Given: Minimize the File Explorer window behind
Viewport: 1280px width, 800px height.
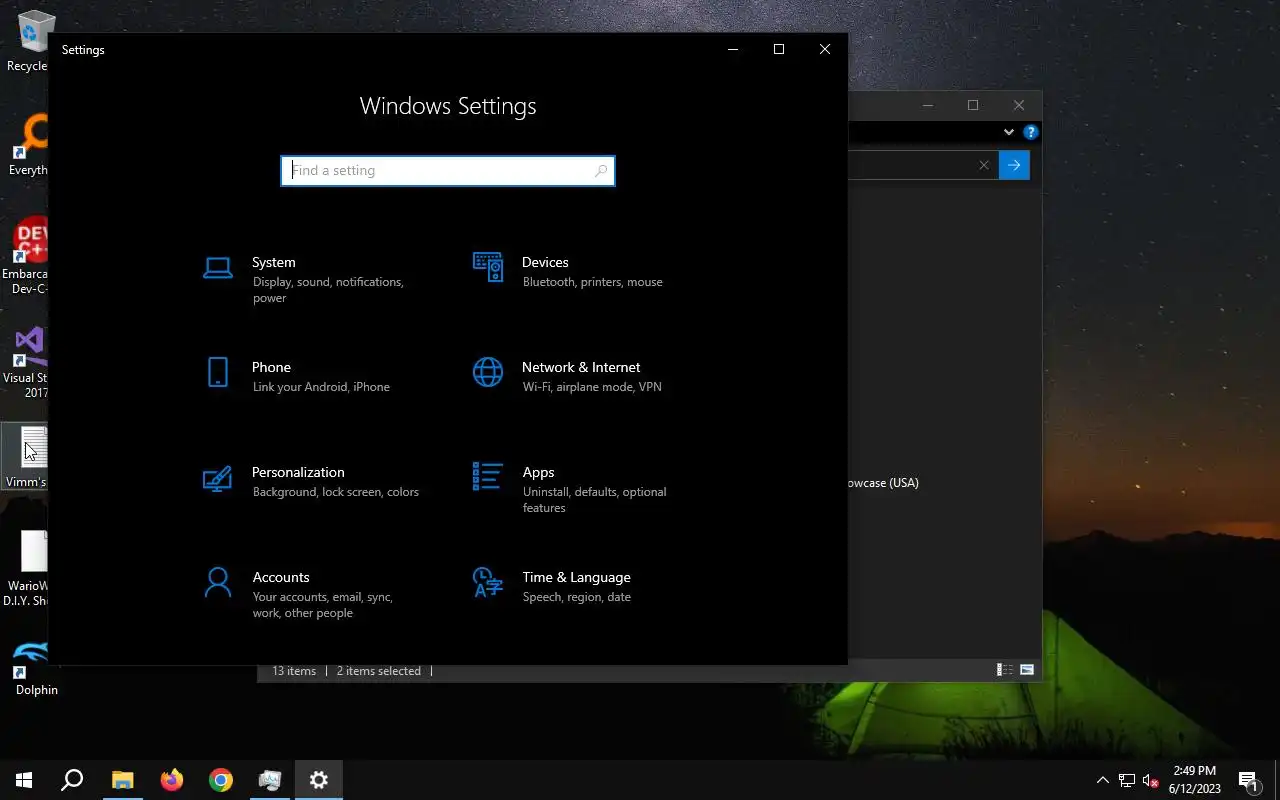Looking at the screenshot, I should tap(928, 105).
